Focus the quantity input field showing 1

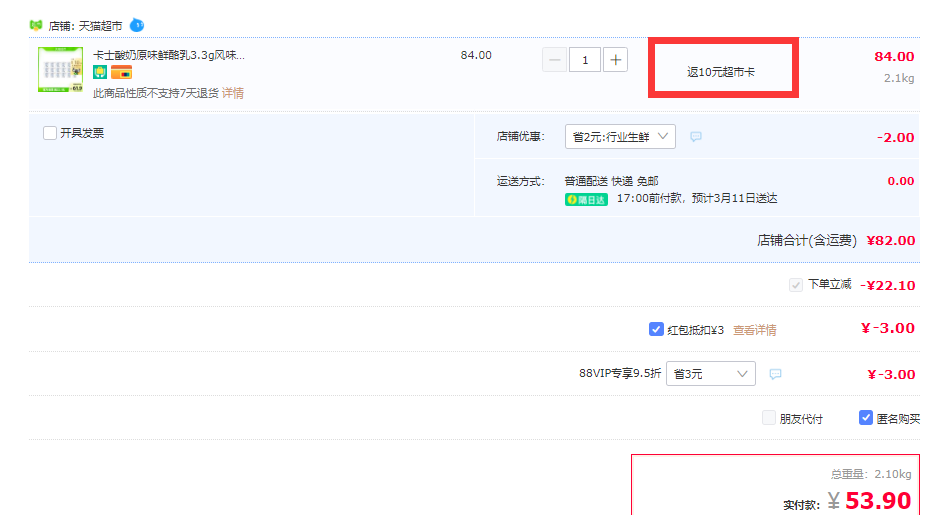point(585,59)
